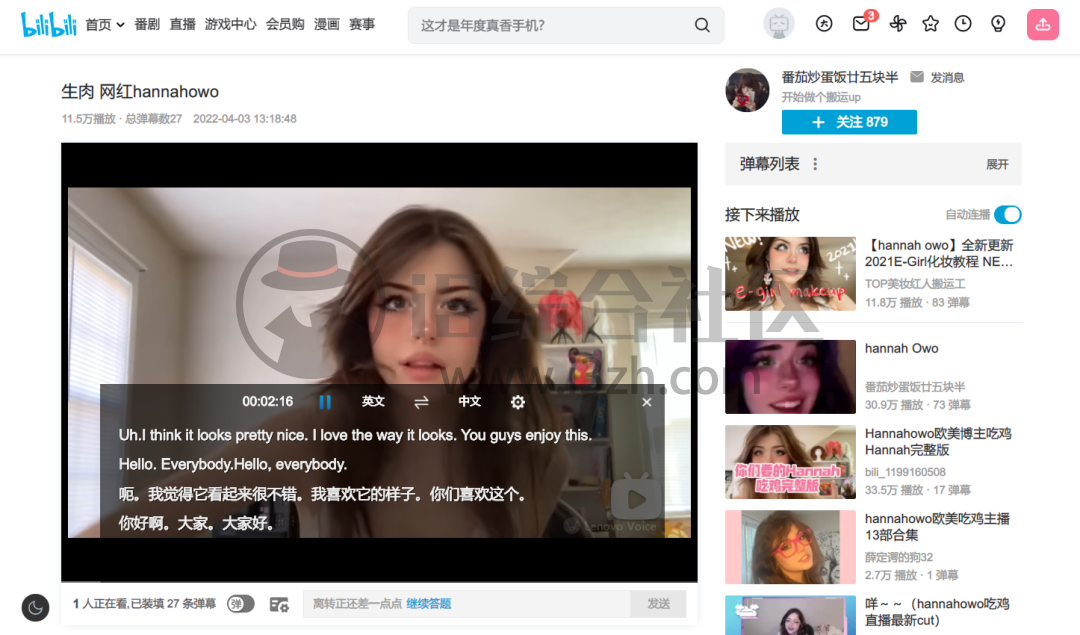Click 11.5万播放 view count text
Image resolution: width=1080 pixels, height=635 pixels.
89,118
